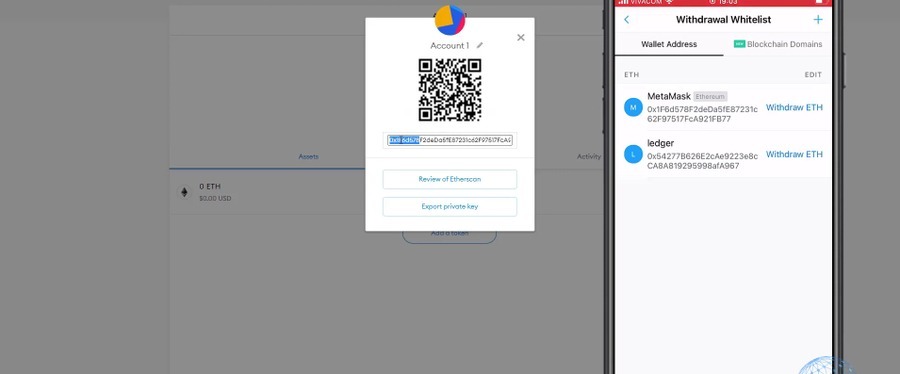Switch to the Activity tab
900x374 pixels.
tap(589, 157)
